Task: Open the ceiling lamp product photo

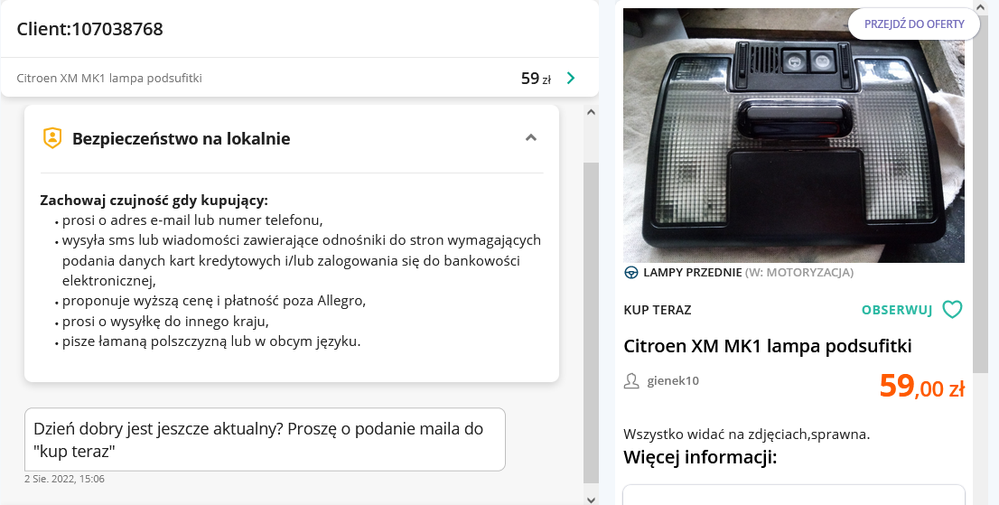Action: click(x=793, y=135)
